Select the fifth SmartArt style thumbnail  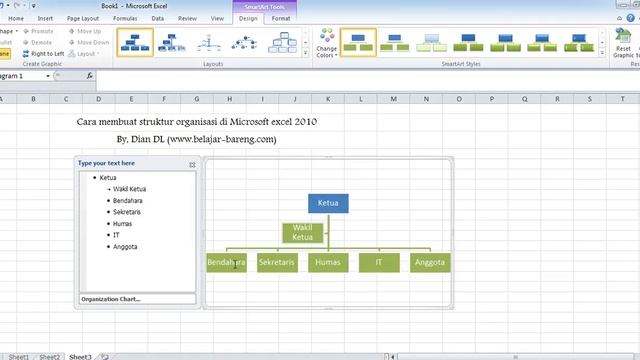point(505,42)
